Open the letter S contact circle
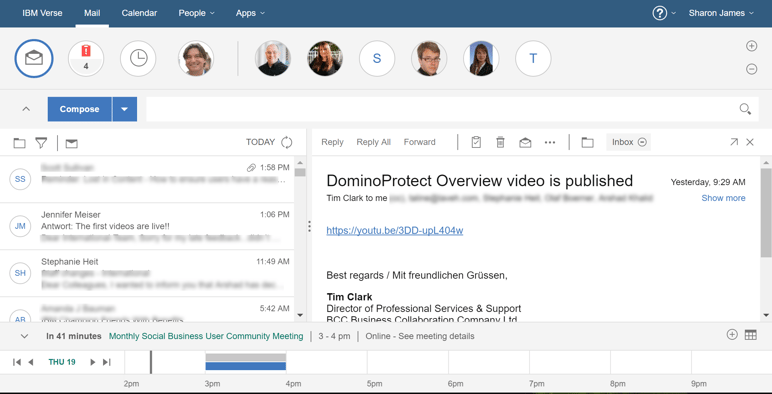 377,58
